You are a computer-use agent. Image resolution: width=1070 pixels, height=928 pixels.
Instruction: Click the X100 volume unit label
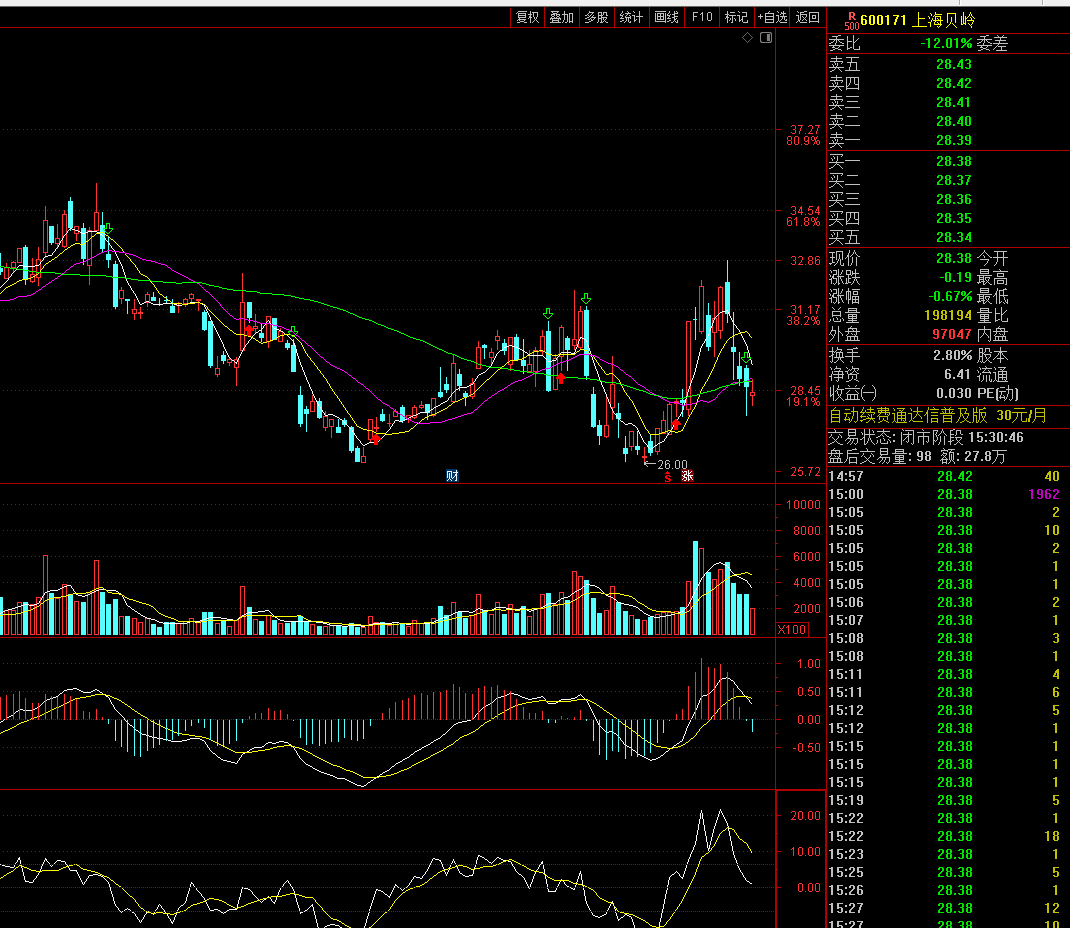(792, 630)
